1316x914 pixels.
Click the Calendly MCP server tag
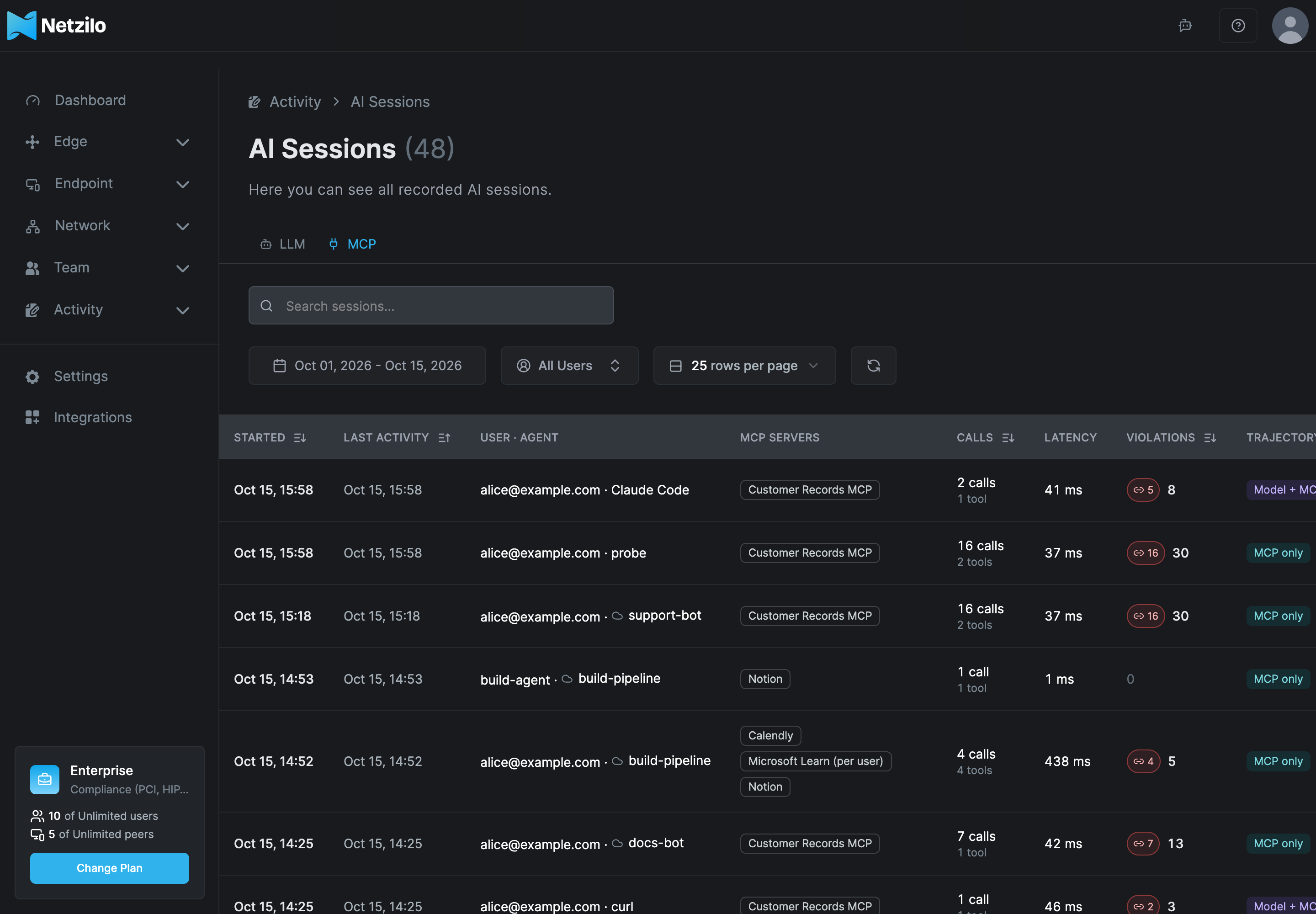click(770, 735)
